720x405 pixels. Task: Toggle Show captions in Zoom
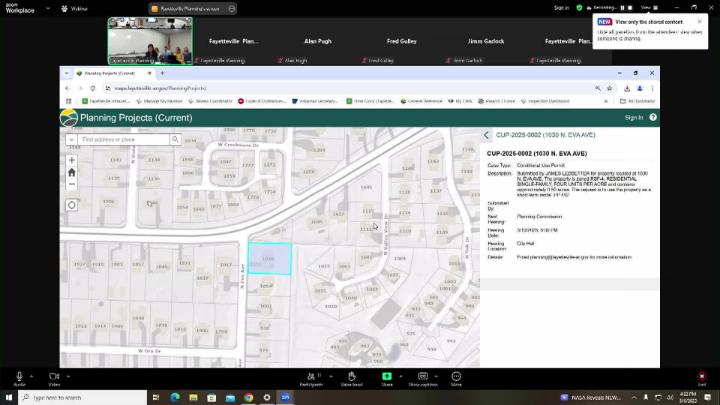coord(423,379)
